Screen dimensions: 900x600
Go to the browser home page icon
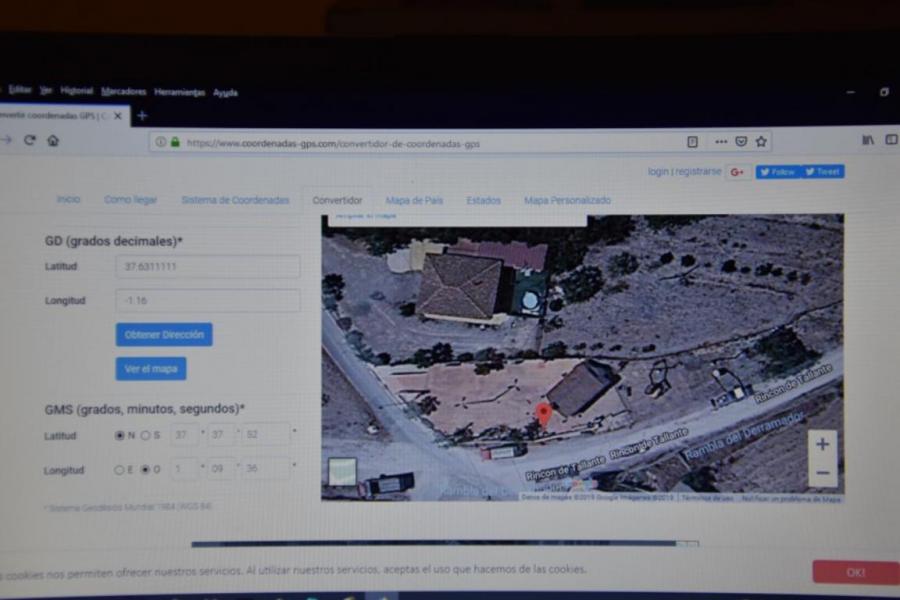point(53,141)
